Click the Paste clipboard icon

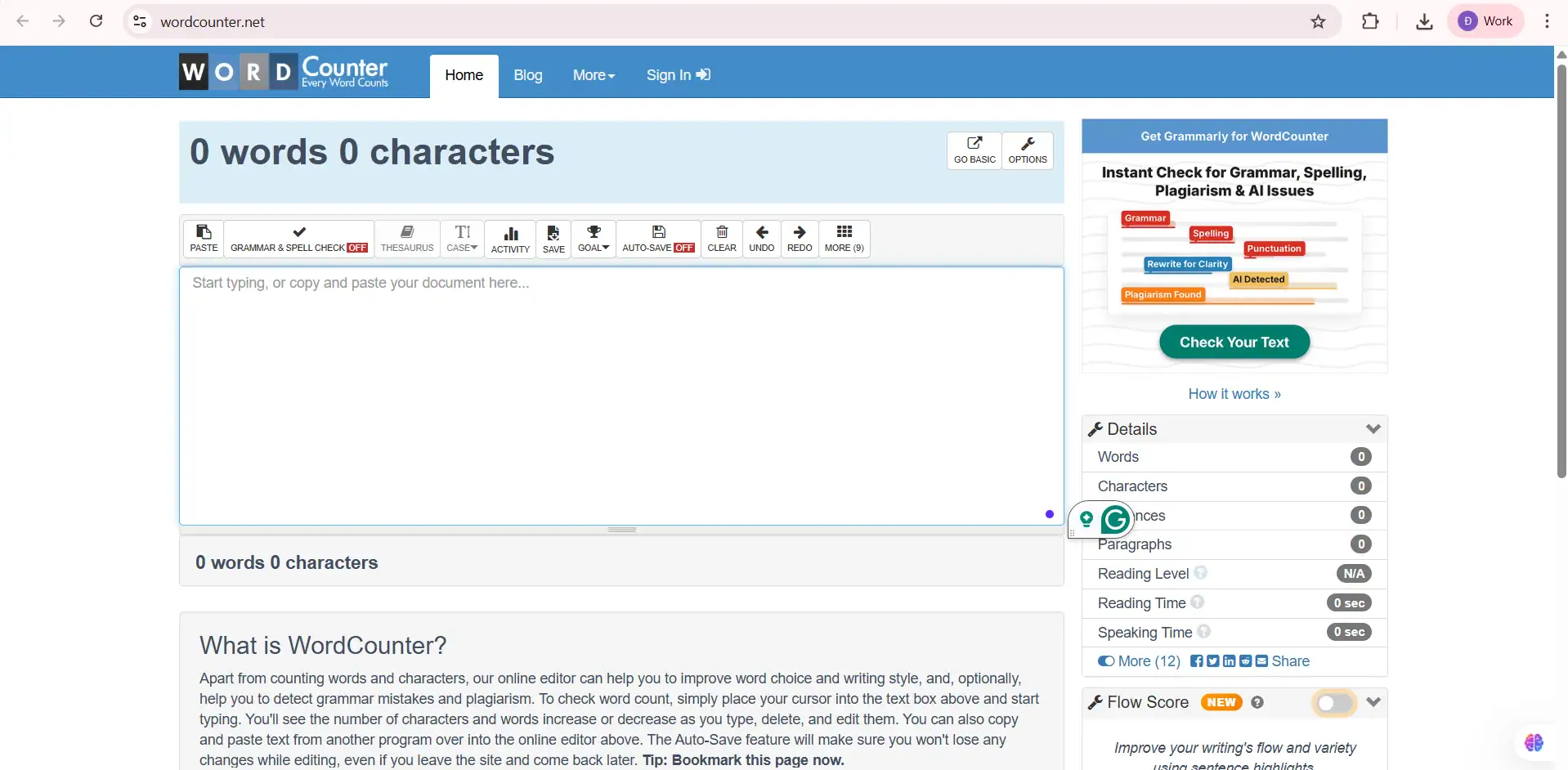(204, 238)
